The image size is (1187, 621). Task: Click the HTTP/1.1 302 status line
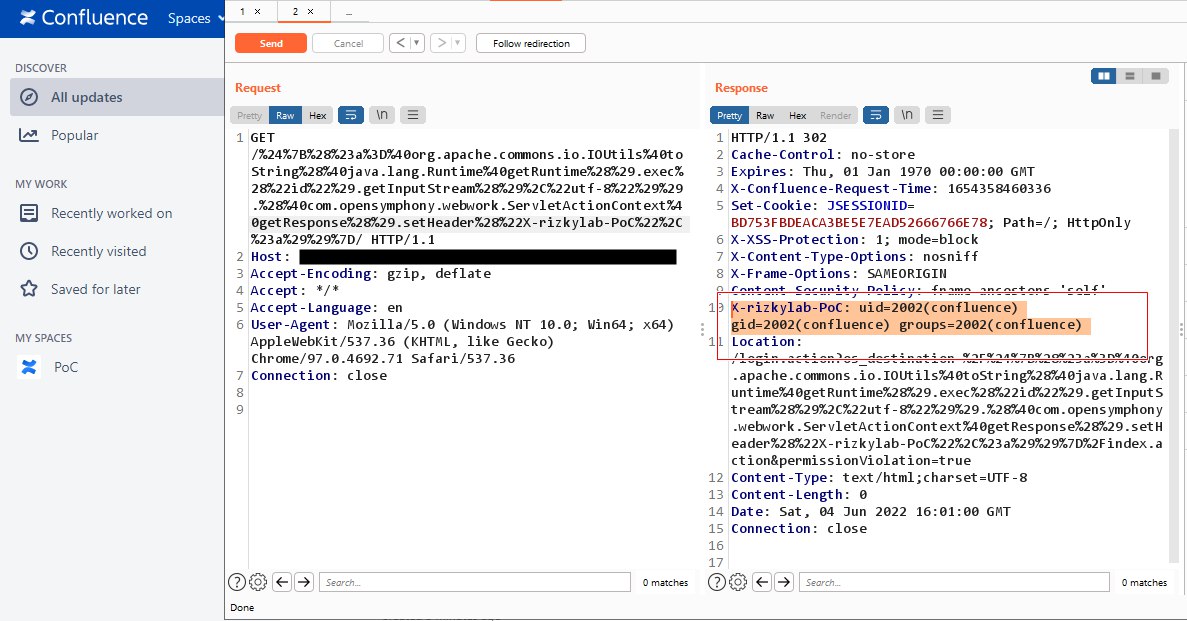click(x=778, y=138)
